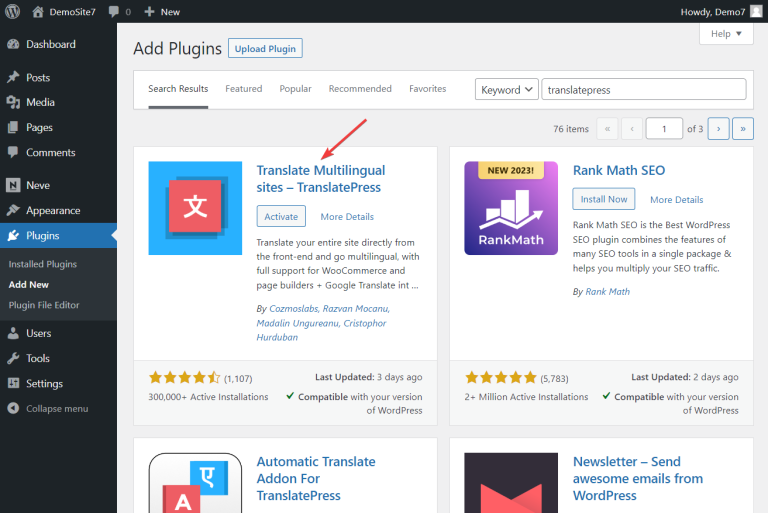Switch to the Featured tab

[243, 89]
